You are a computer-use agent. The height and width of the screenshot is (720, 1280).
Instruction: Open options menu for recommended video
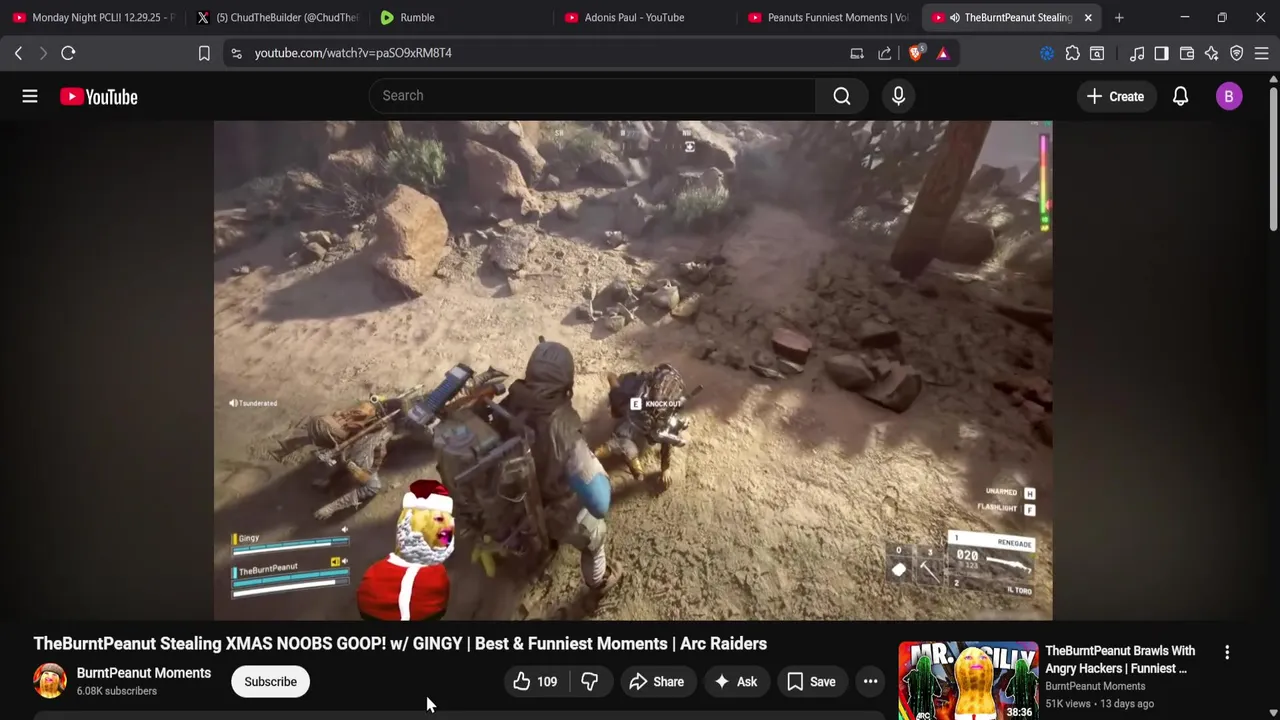pyautogui.click(x=1227, y=652)
